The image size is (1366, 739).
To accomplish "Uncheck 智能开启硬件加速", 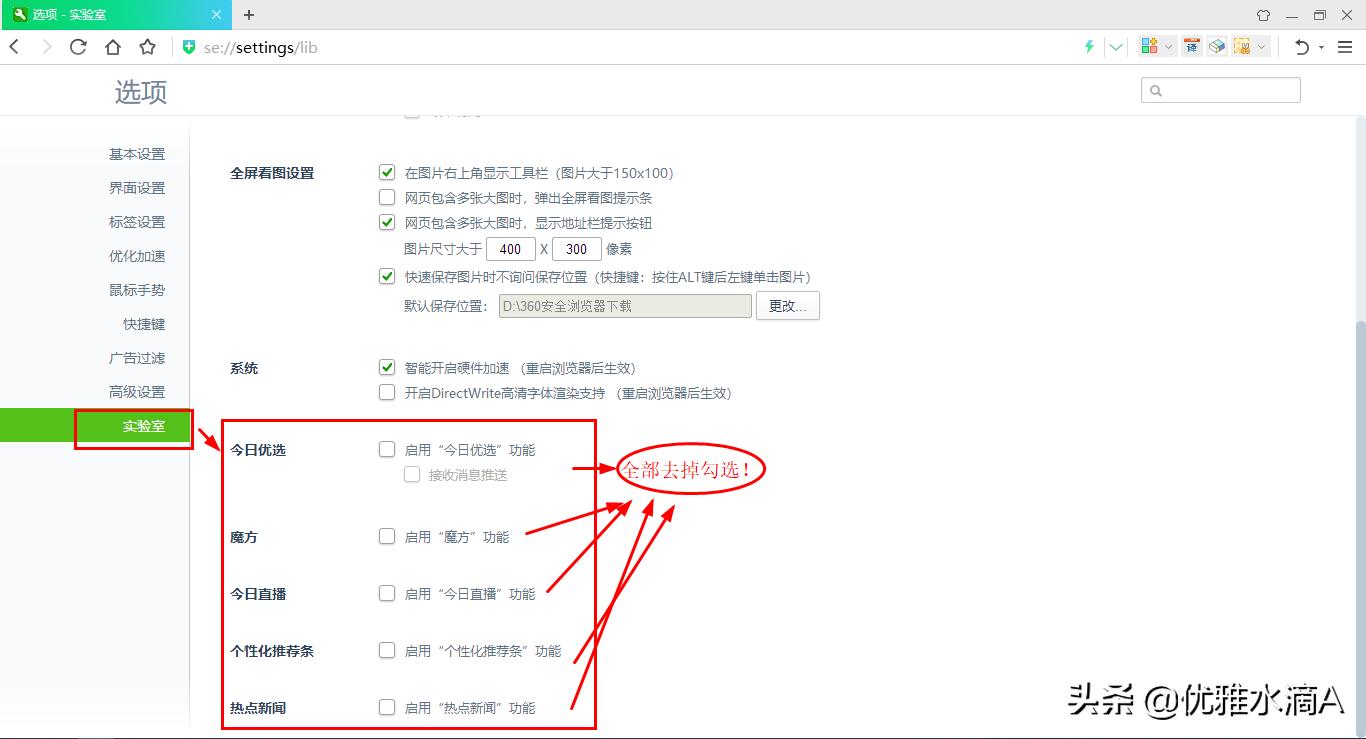I will click(387, 367).
